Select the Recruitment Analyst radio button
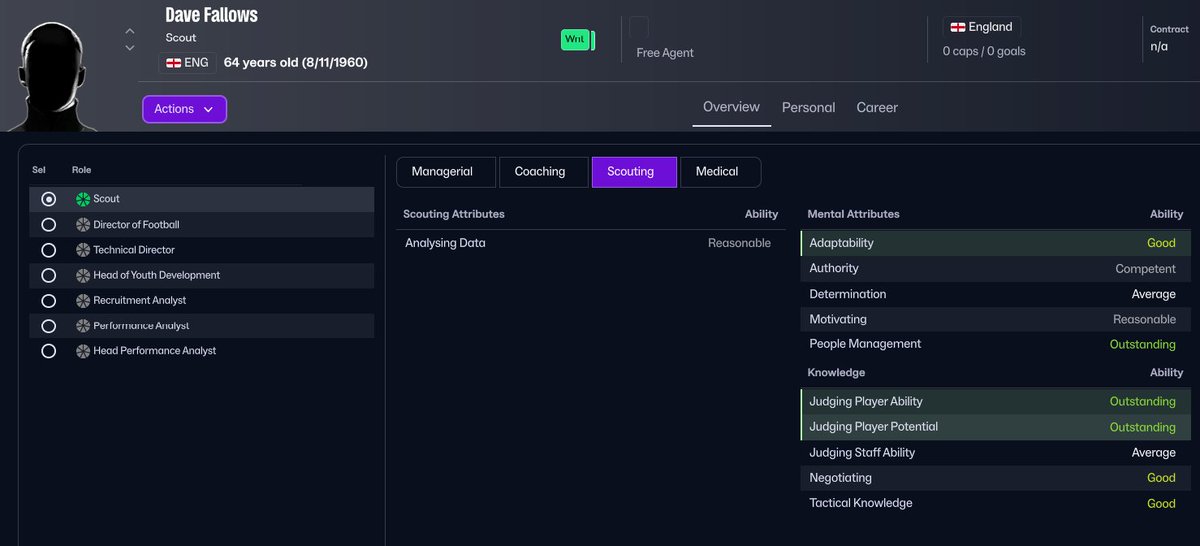The width and height of the screenshot is (1200, 546). [x=48, y=300]
